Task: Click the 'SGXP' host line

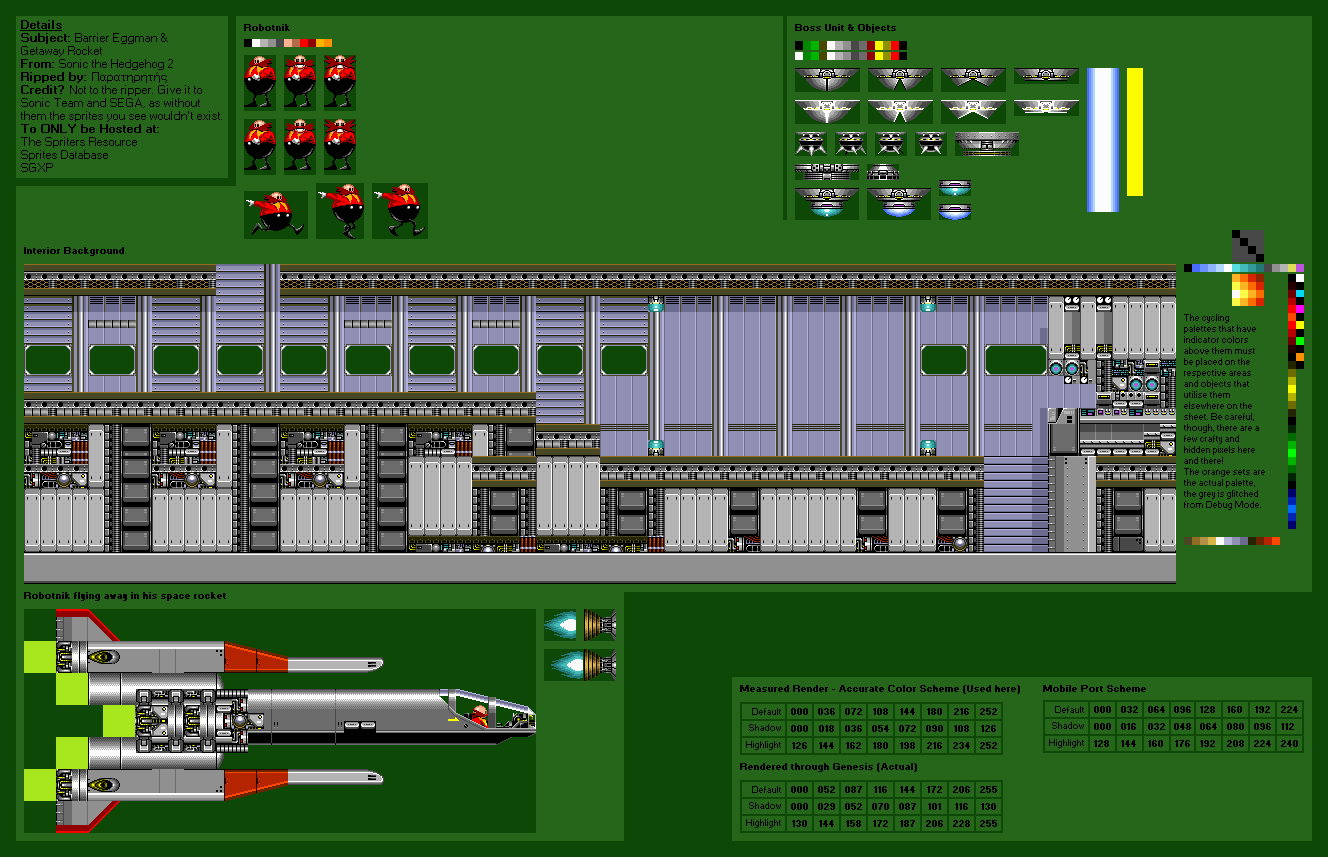Action: tap(35, 168)
